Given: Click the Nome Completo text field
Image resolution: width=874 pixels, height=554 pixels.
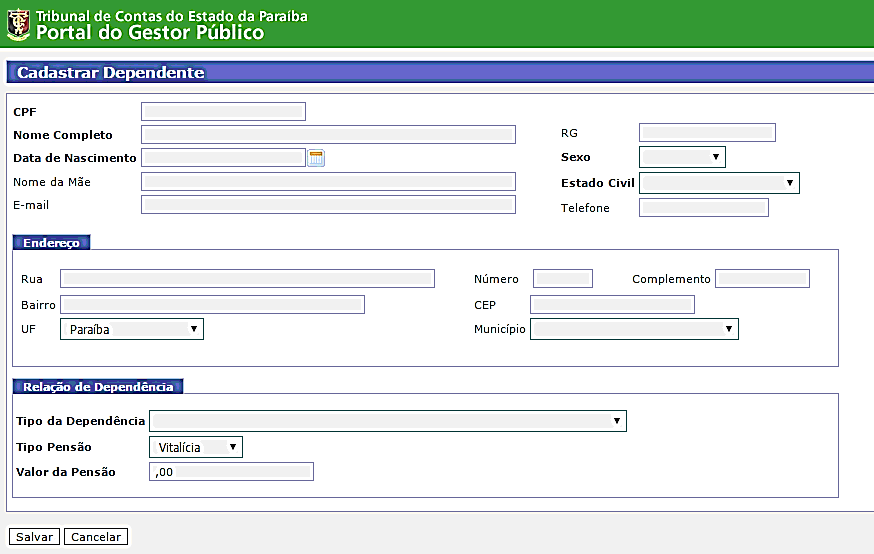Looking at the screenshot, I should pyautogui.click(x=328, y=135).
